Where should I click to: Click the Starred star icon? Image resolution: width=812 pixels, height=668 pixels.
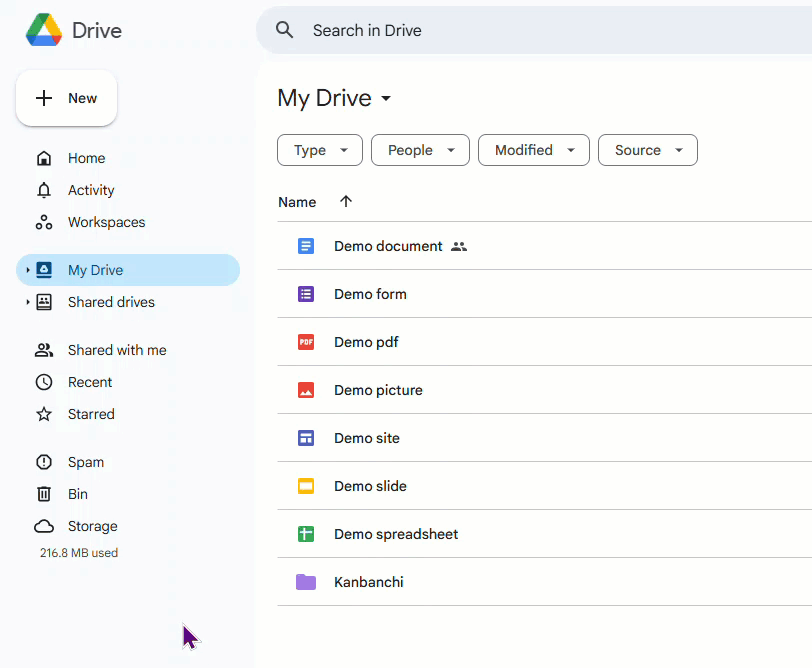tap(44, 414)
